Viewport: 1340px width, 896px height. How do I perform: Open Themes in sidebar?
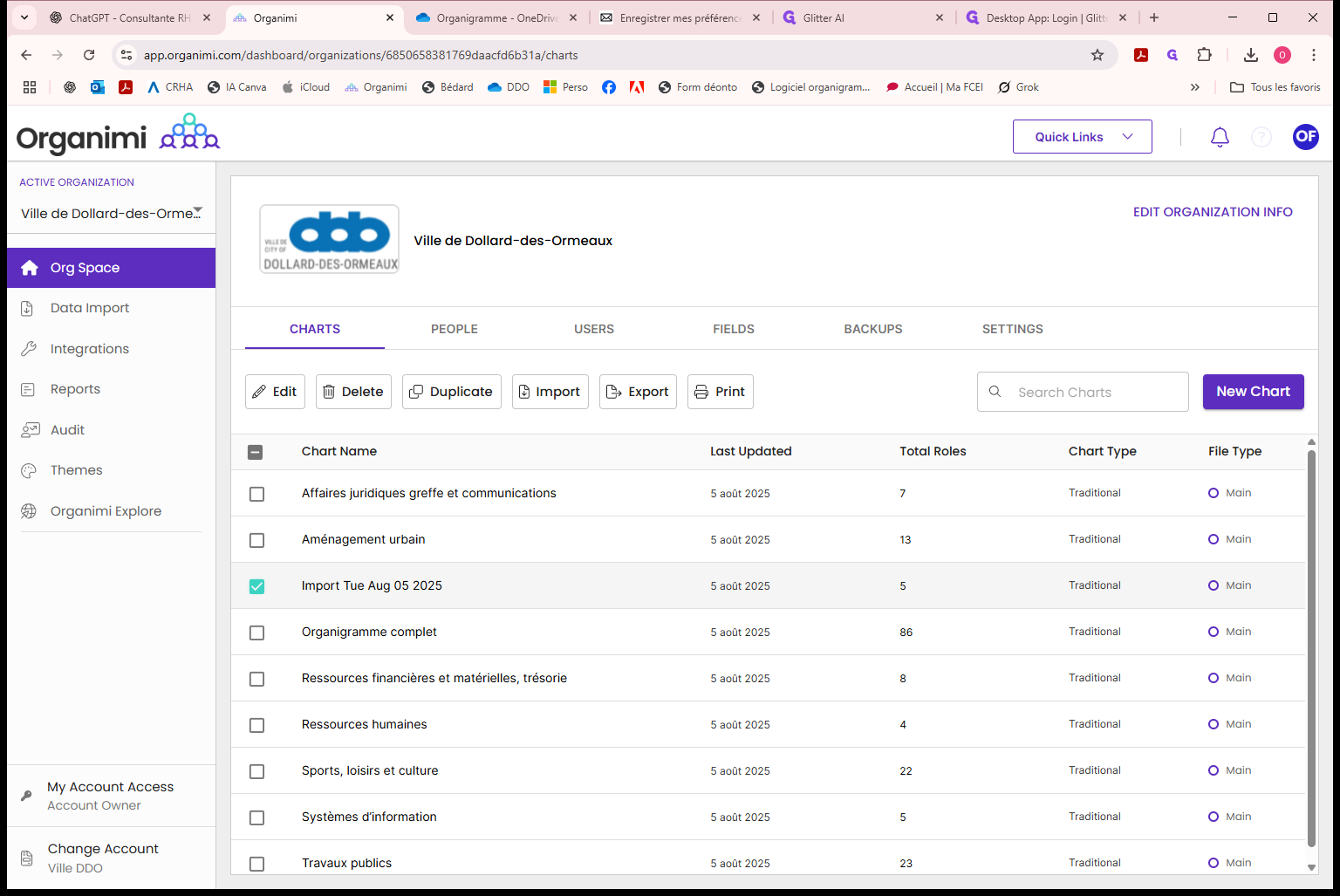[x=112, y=470]
